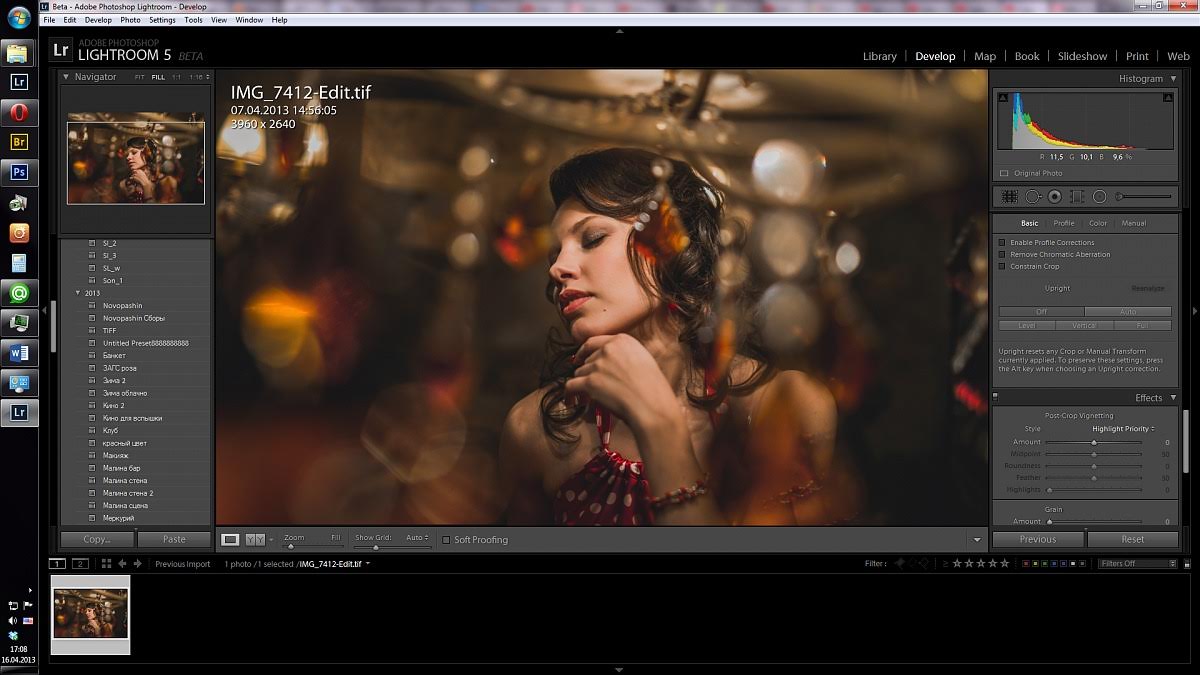The height and width of the screenshot is (675, 1200).
Task: Click the Previous button
Action: [x=1037, y=539]
